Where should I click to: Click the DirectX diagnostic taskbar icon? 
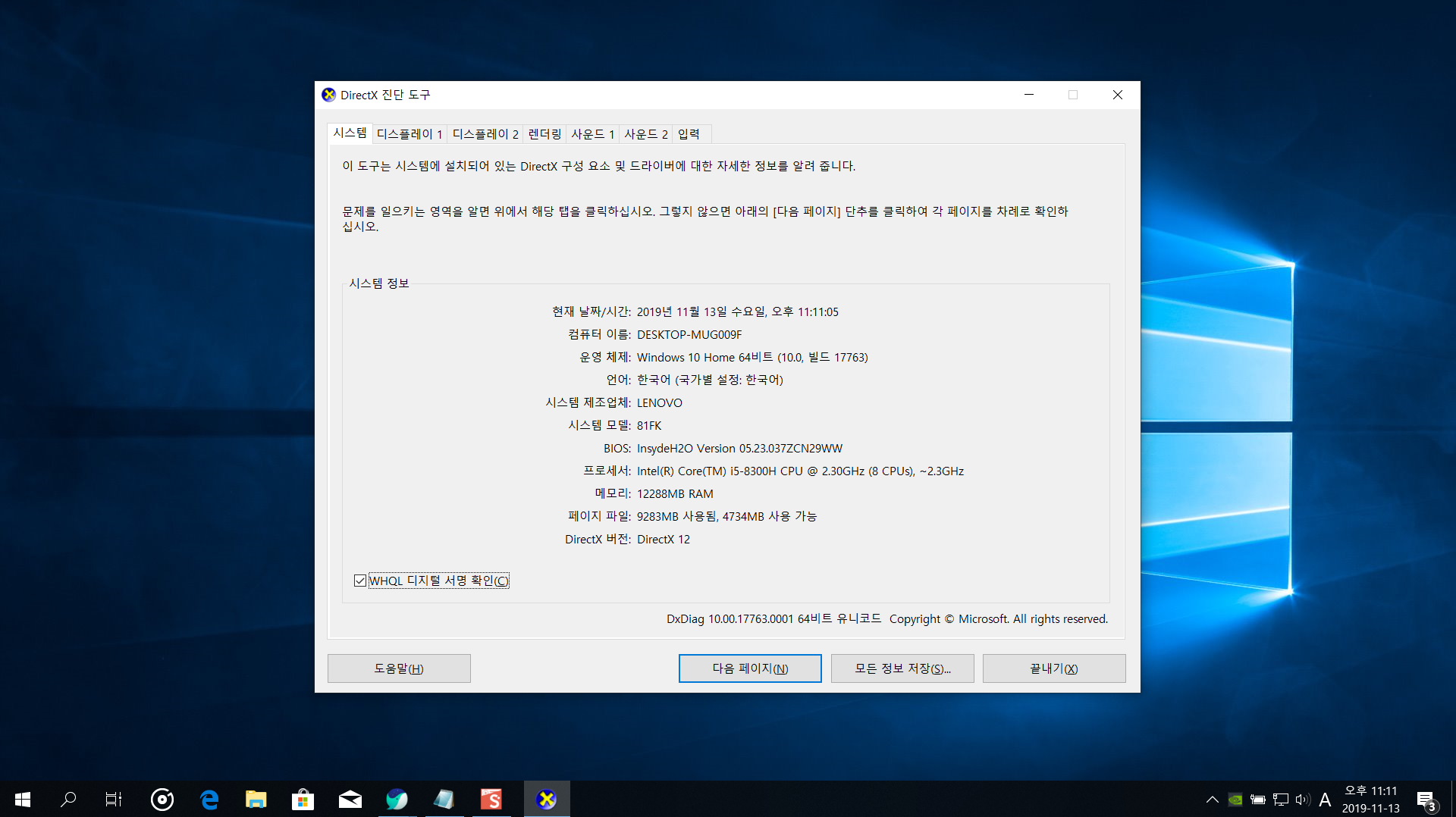547,799
